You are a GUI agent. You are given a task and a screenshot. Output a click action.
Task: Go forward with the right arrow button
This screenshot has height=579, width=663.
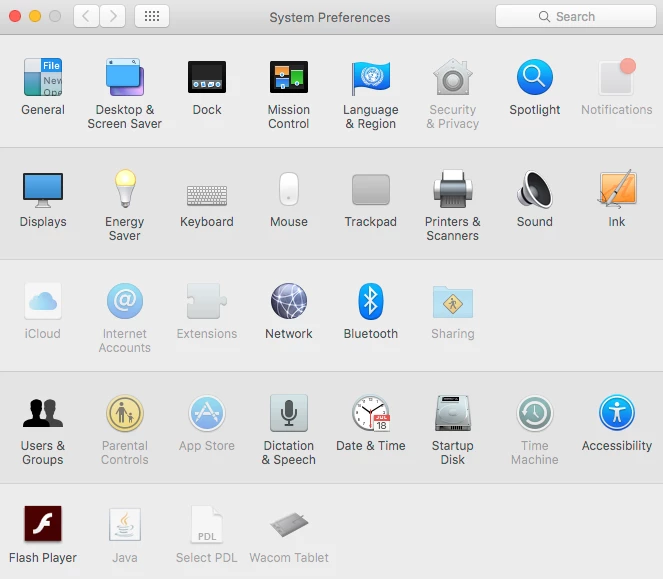coord(112,16)
